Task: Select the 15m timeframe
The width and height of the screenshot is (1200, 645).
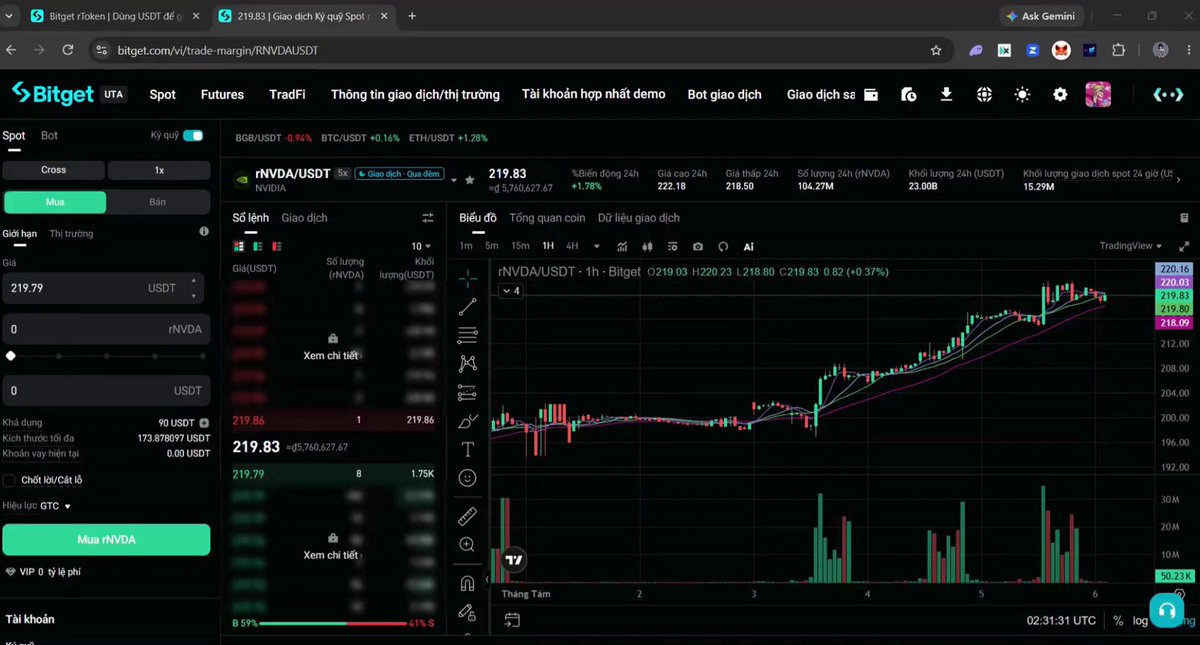Action: pyautogui.click(x=520, y=246)
